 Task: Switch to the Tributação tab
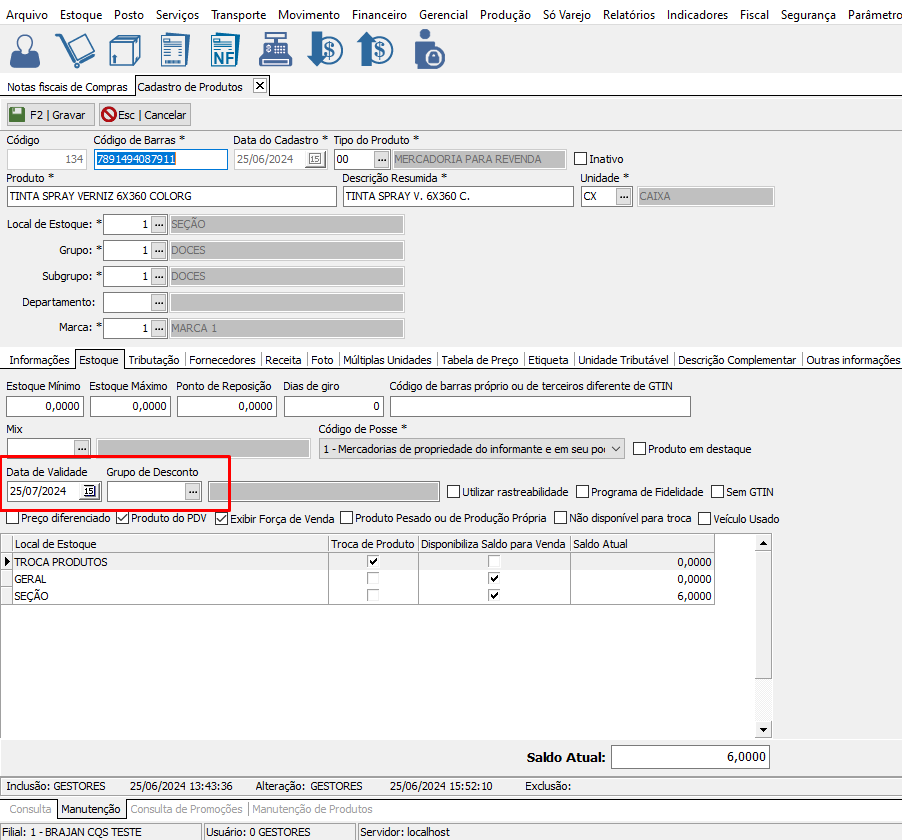click(x=154, y=360)
